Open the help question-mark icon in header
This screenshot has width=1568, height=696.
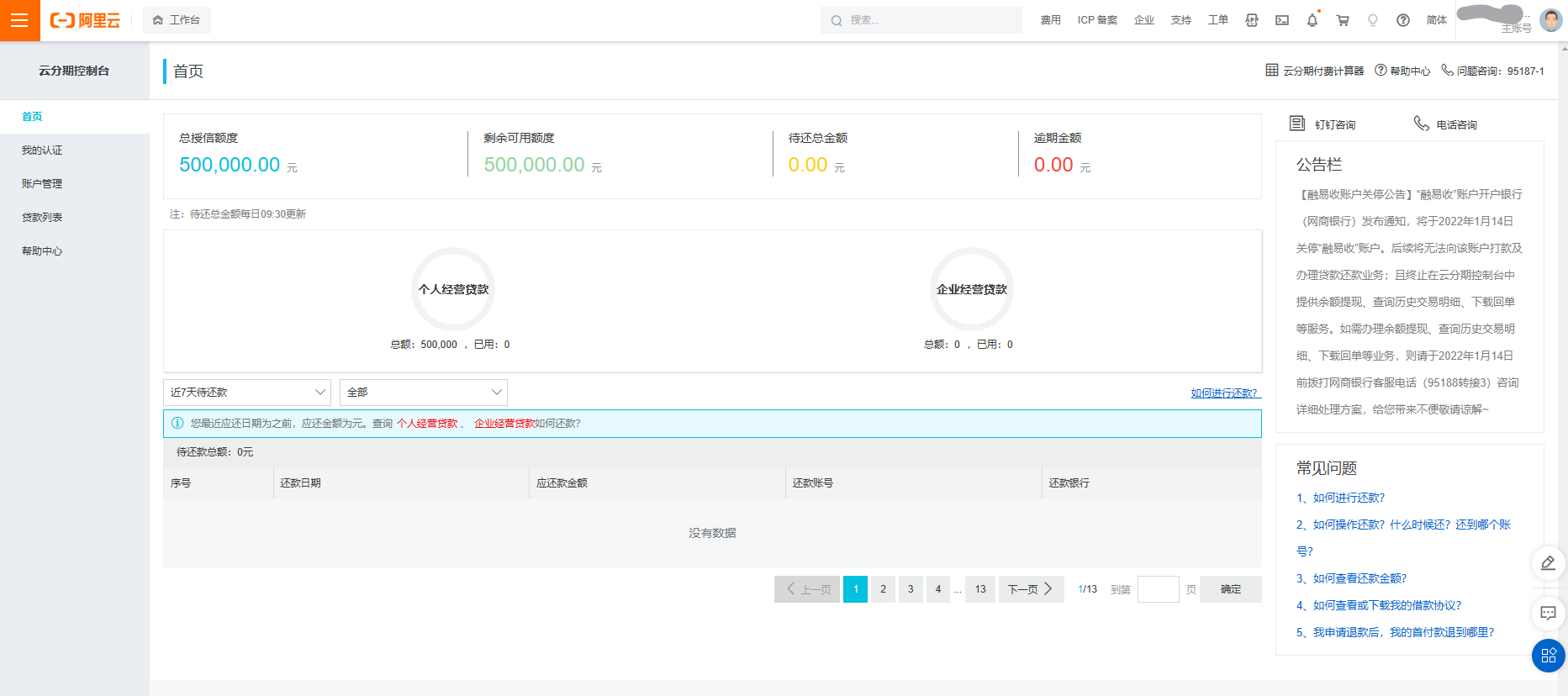coord(1403,20)
